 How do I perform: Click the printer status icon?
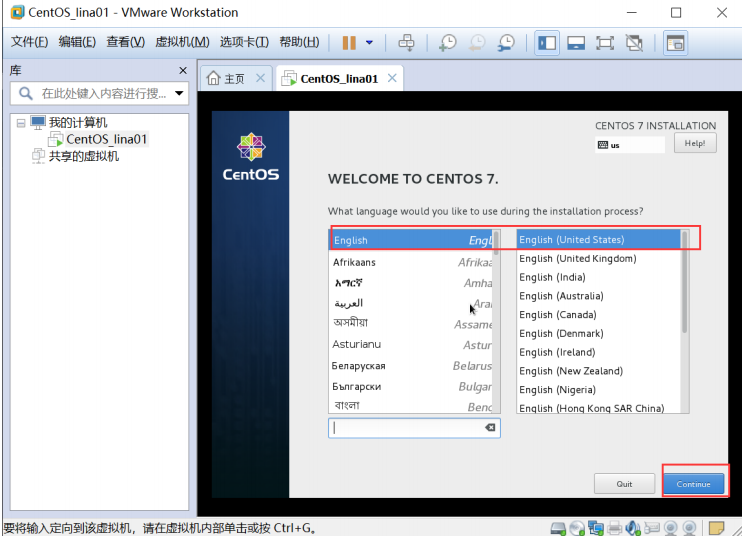(615, 528)
